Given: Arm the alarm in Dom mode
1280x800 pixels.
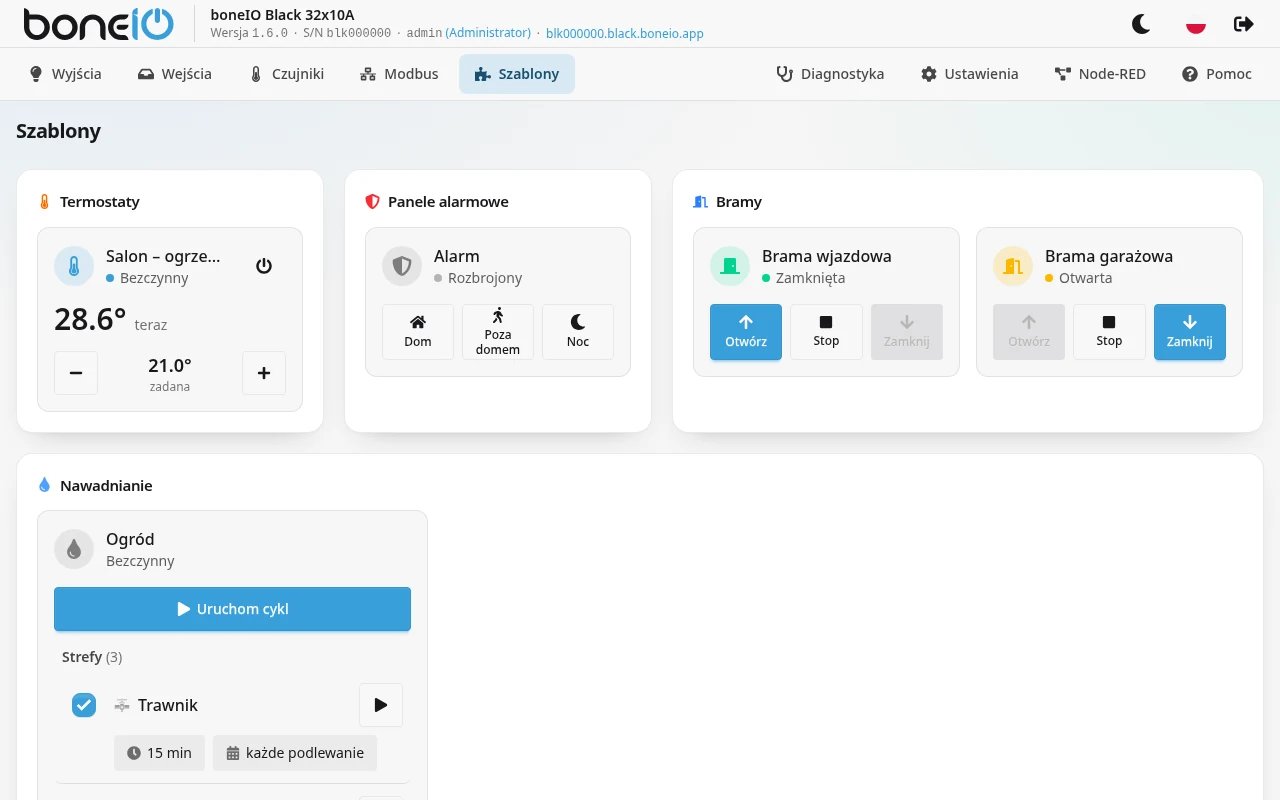Looking at the screenshot, I should point(418,332).
